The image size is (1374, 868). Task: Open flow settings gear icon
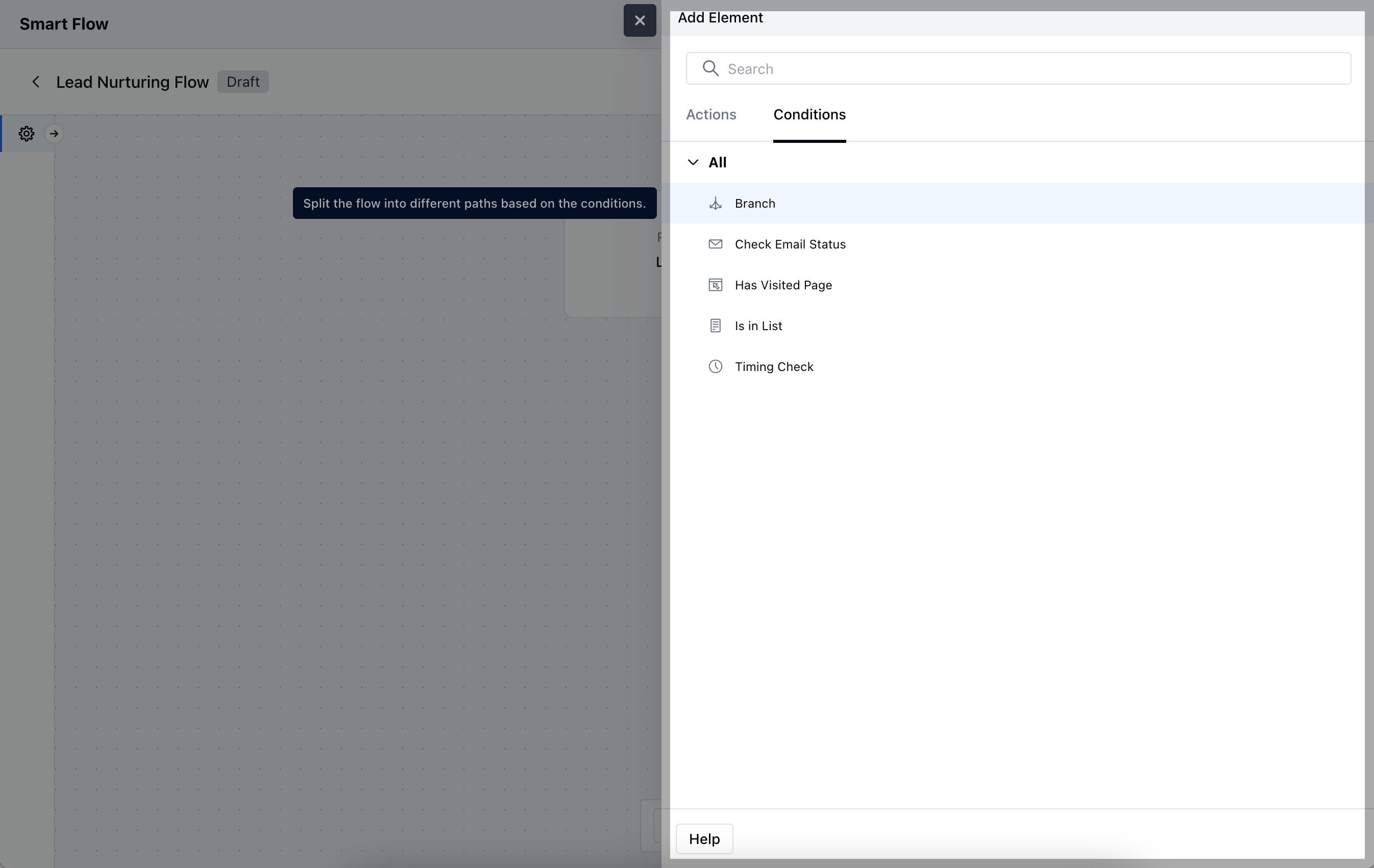point(26,134)
